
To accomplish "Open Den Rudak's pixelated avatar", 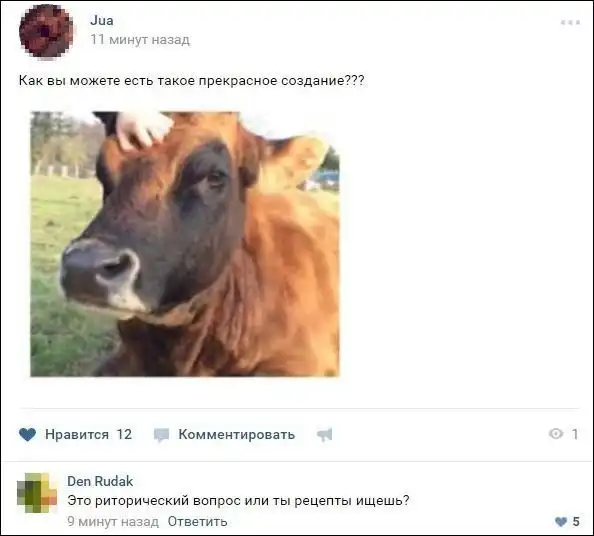I will [x=37, y=493].
